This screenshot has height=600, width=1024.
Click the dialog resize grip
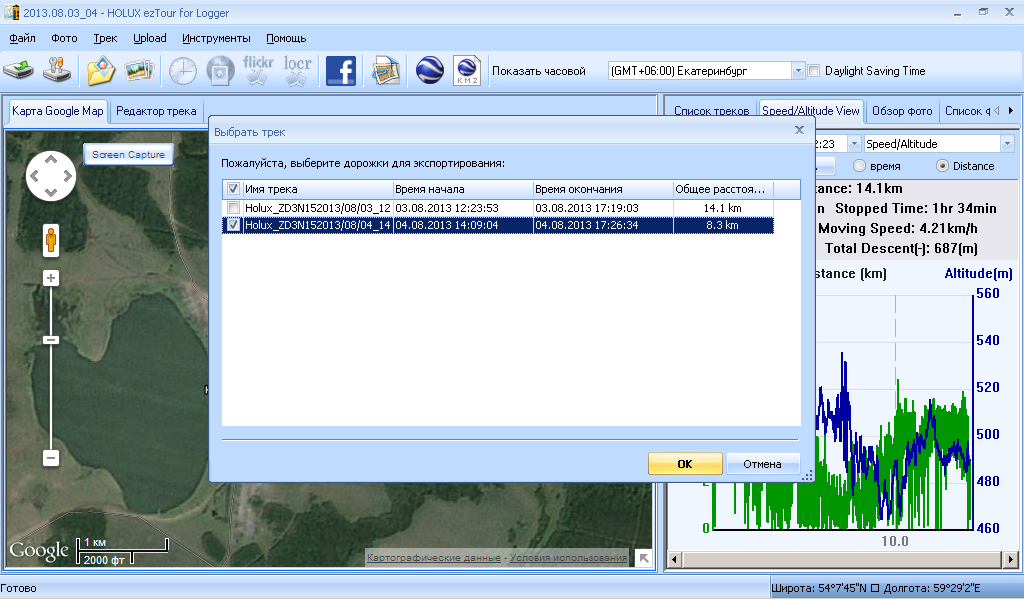807,476
